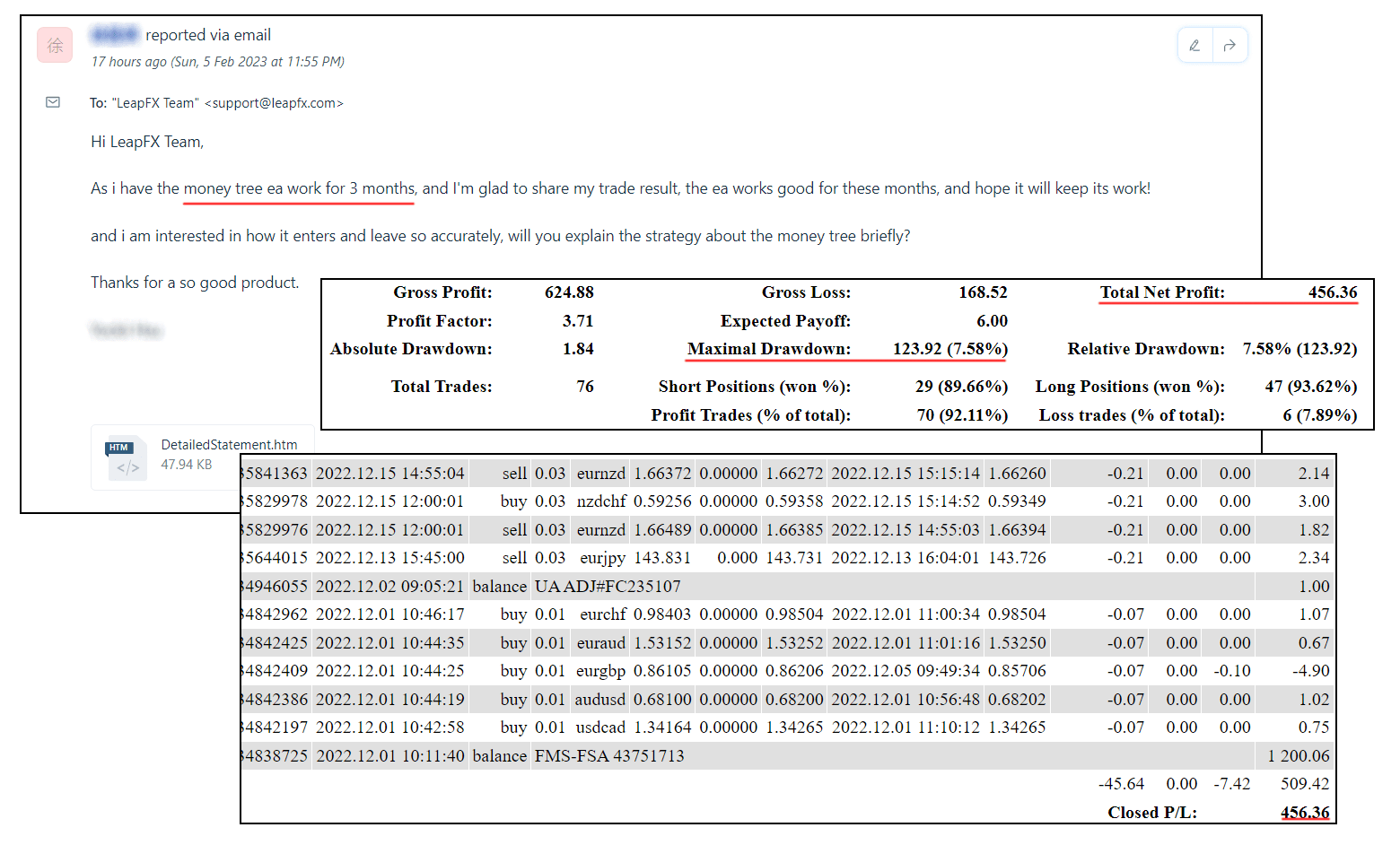
Task: Click the support@leapfx.com recipient address
Action: (274, 103)
